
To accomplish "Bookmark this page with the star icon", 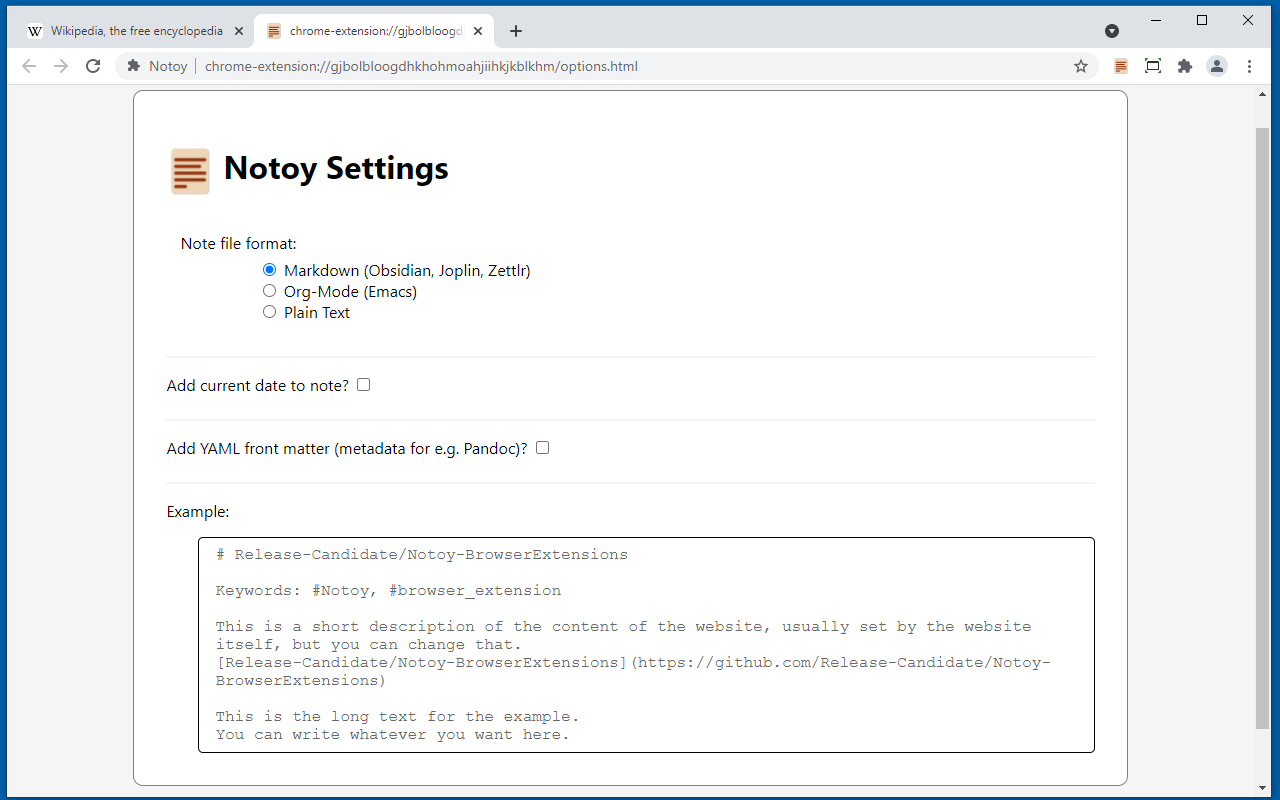I will tap(1081, 66).
